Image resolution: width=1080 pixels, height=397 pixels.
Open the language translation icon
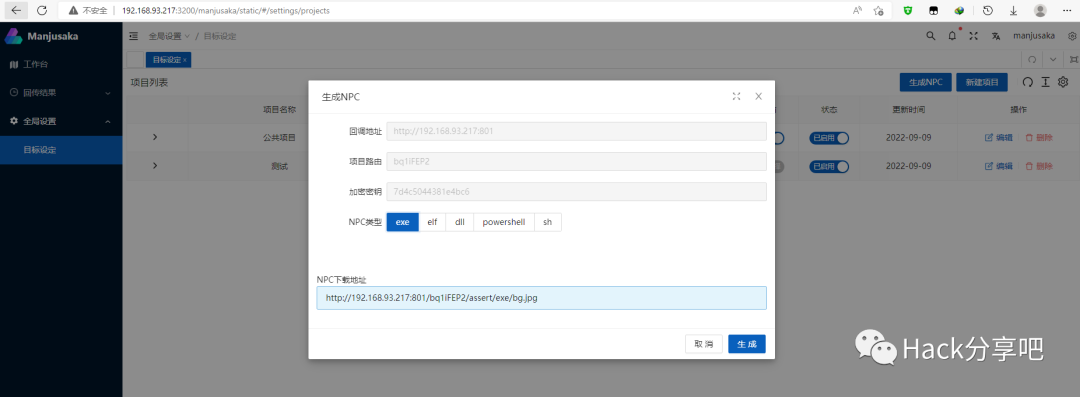click(x=995, y=36)
